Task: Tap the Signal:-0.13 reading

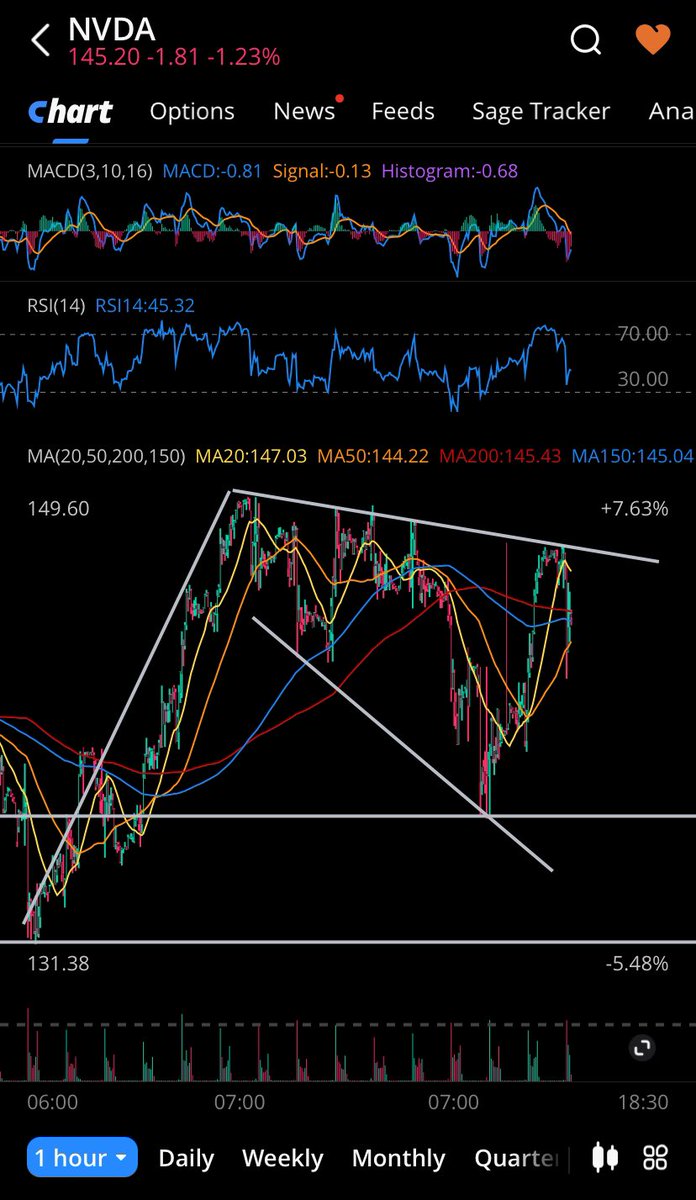Action: (x=321, y=171)
